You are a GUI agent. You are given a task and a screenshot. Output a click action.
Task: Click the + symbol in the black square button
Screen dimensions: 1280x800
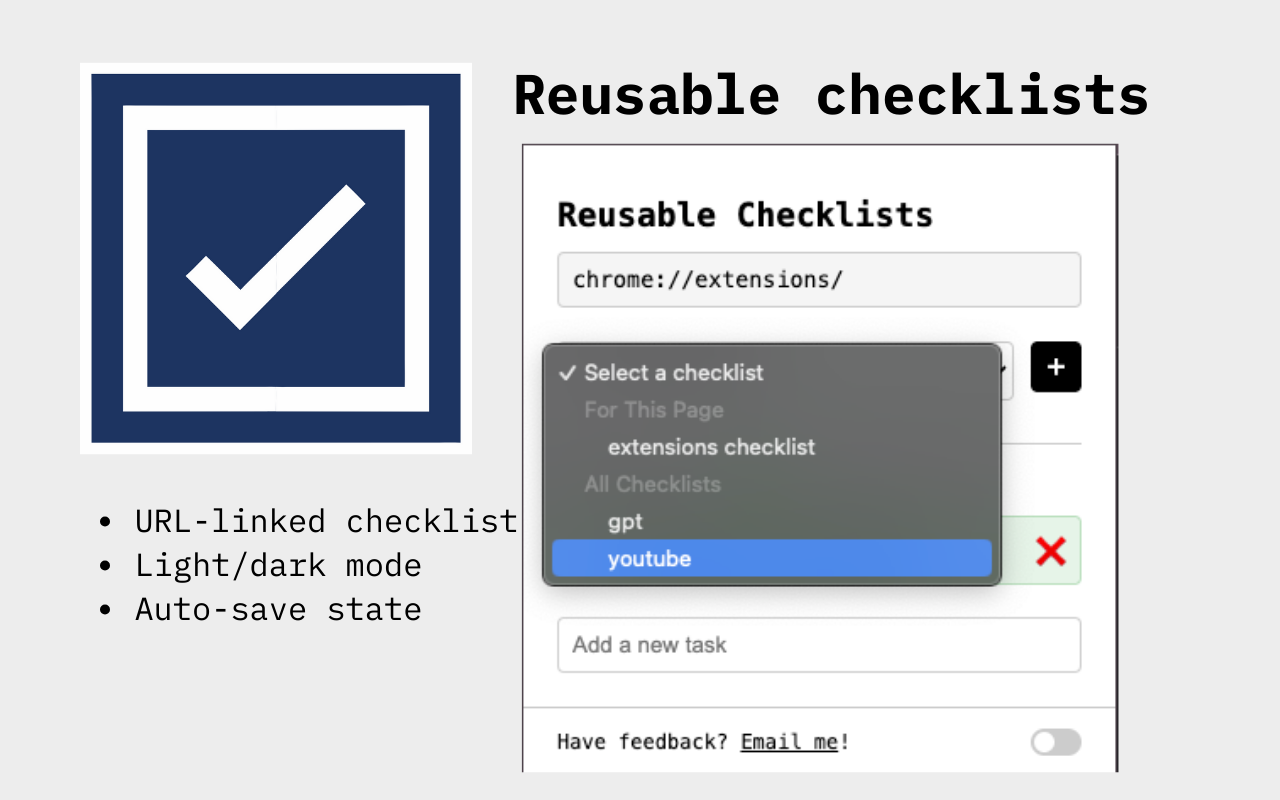pyautogui.click(x=1055, y=367)
